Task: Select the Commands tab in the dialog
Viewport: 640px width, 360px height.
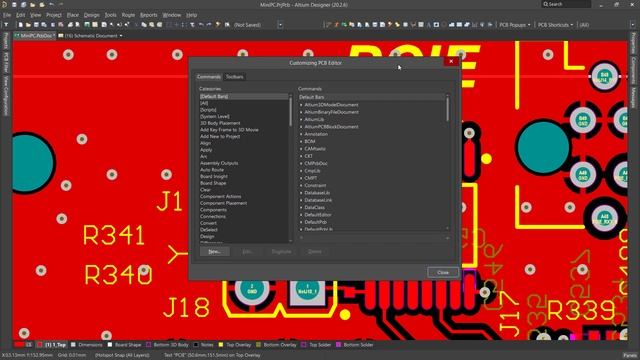Action: 209,77
